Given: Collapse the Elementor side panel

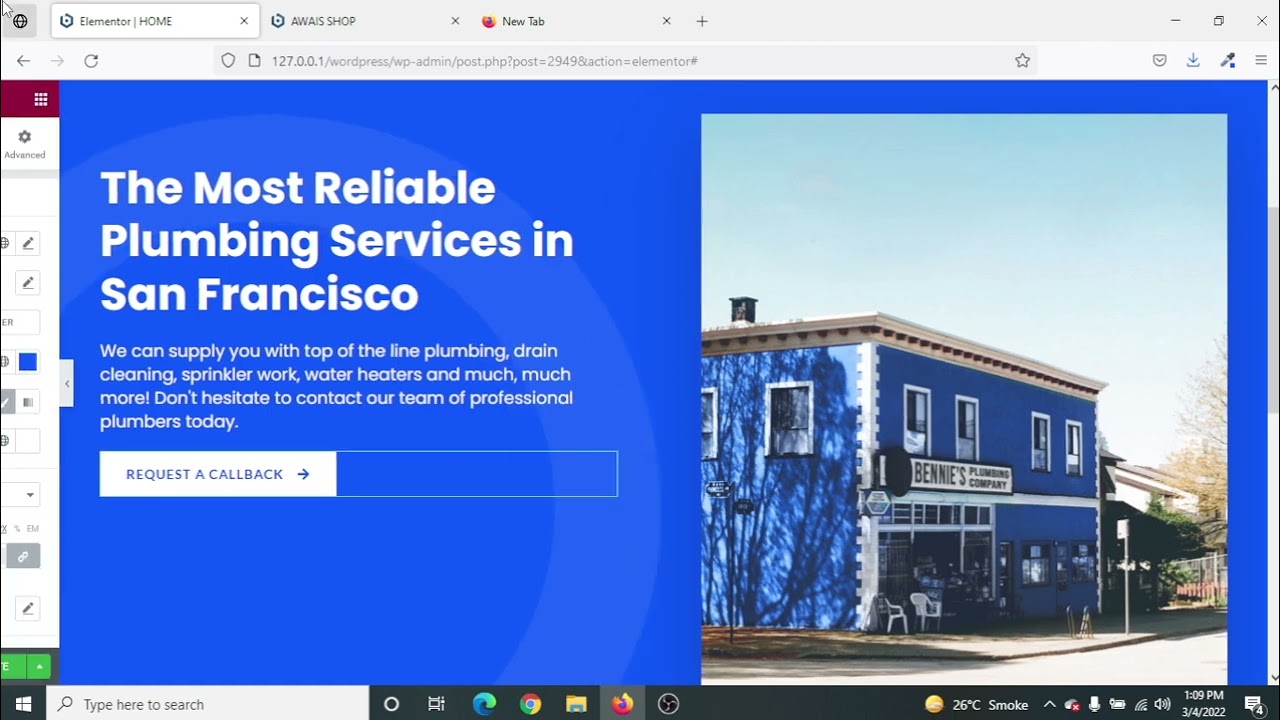Looking at the screenshot, I should [x=67, y=384].
